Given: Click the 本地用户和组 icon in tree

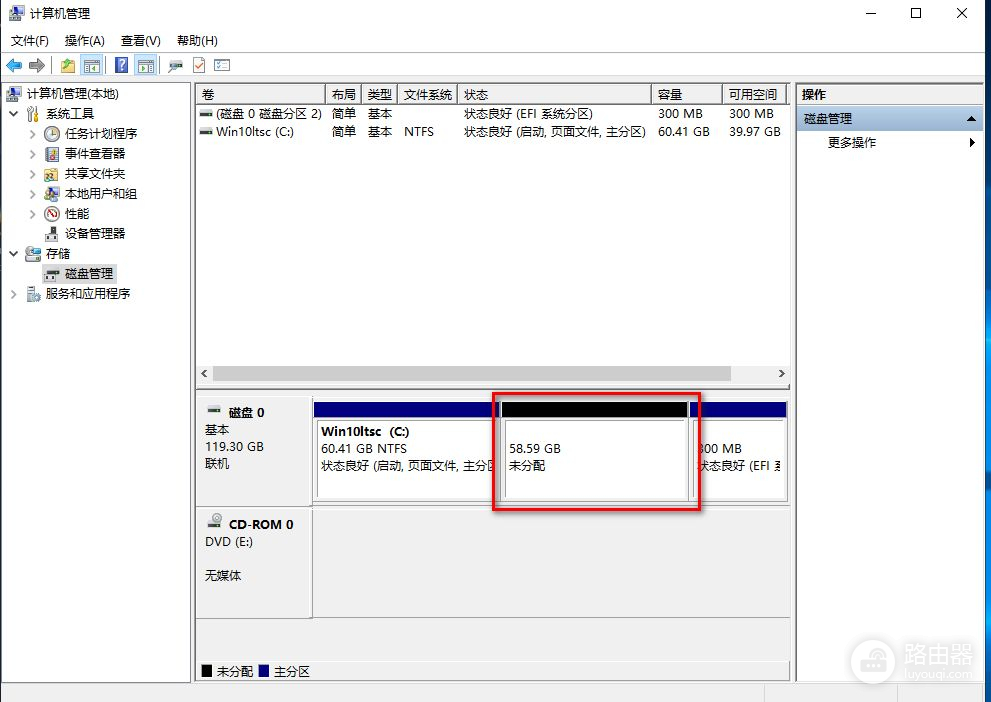Looking at the screenshot, I should point(52,194).
